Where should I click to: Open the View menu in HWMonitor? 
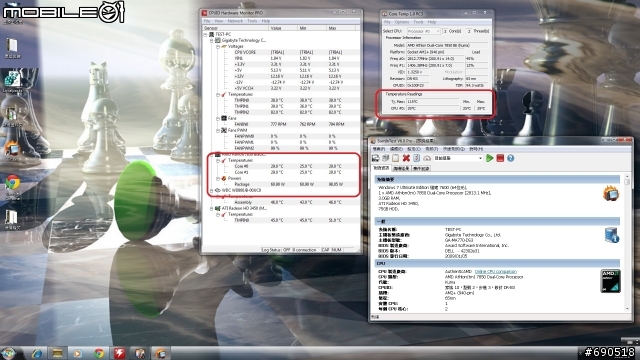pyautogui.click(x=219, y=21)
